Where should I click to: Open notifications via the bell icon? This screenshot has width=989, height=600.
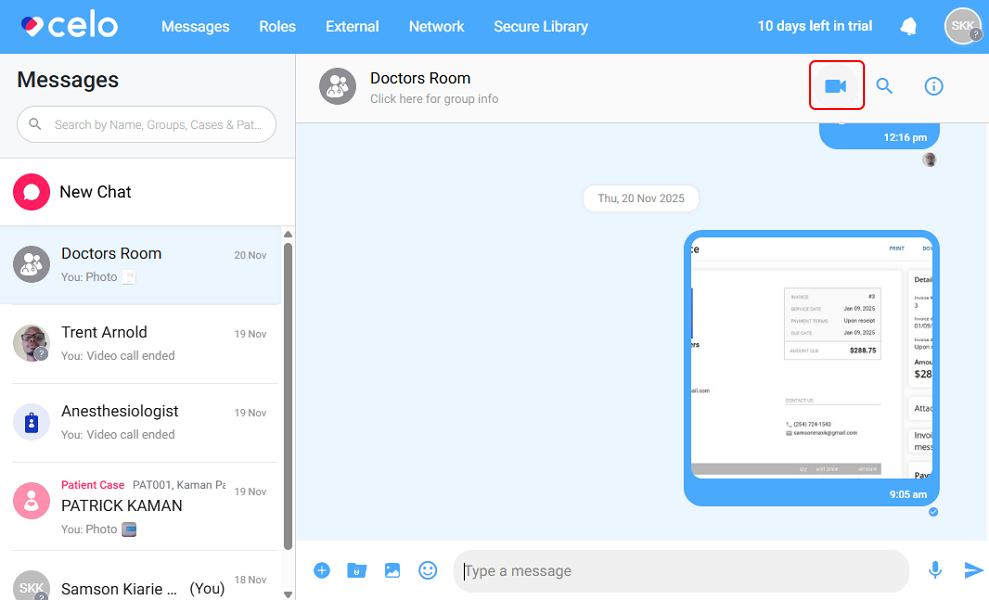pyautogui.click(x=908, y=26)
